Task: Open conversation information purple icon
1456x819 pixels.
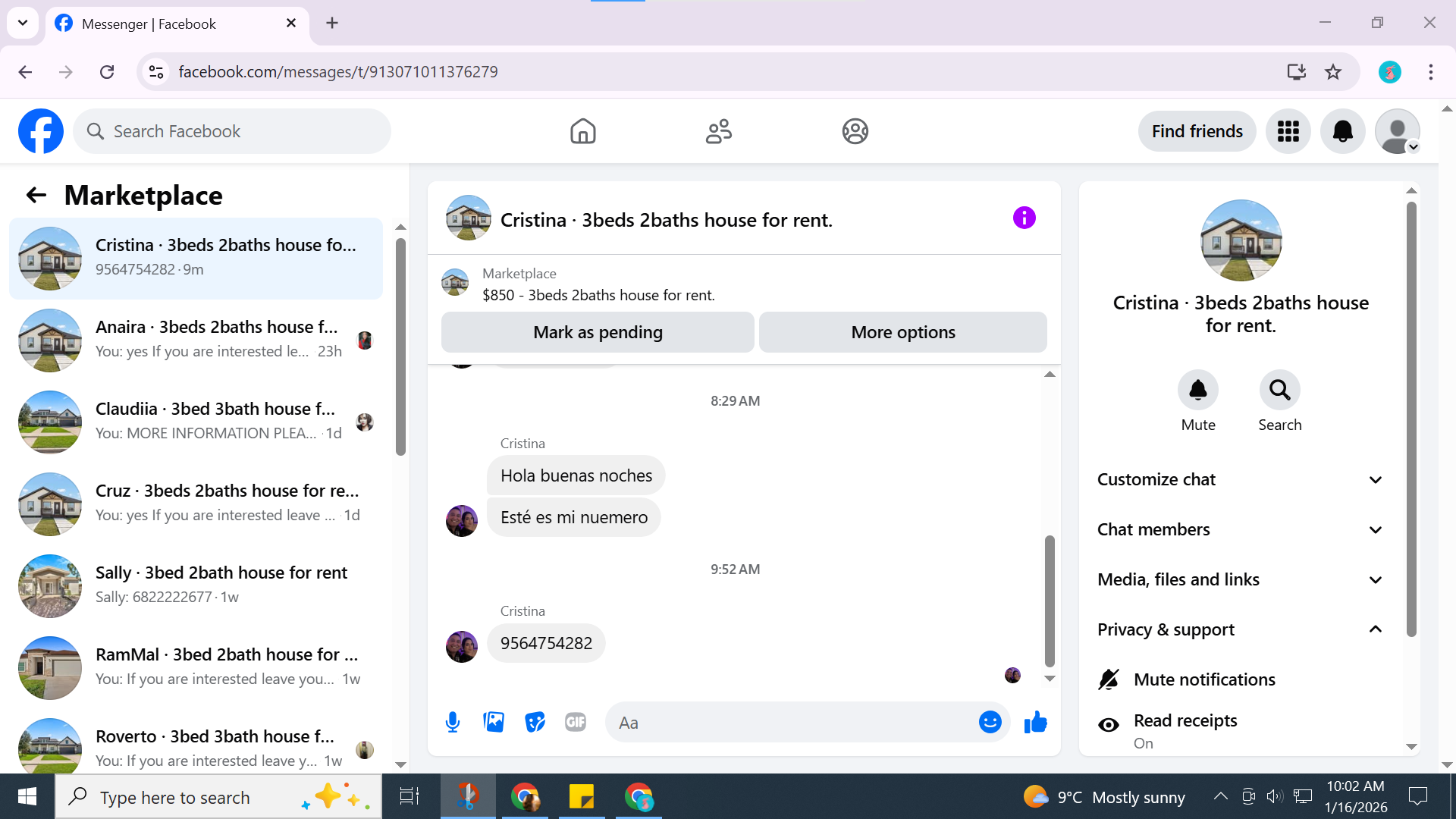Action: click(x=1024, y=218)
